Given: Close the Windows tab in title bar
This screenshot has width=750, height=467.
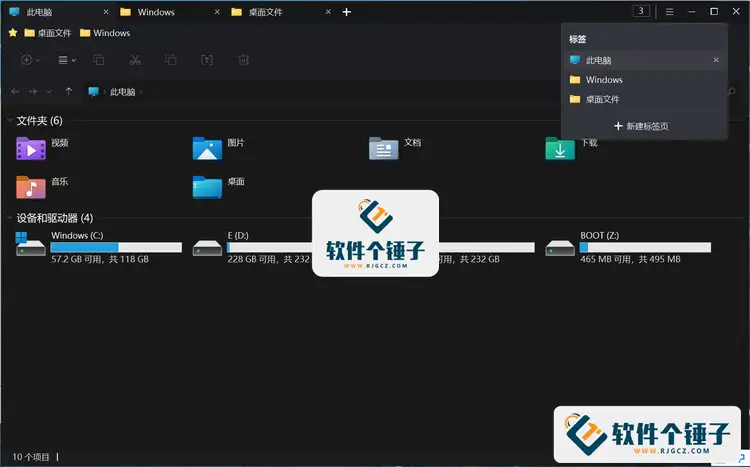Looking at the screenshot, I should [217, 12].
